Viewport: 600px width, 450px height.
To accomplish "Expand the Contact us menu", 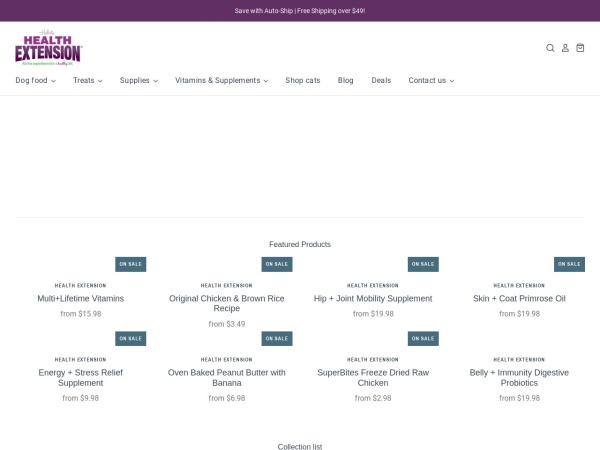I will (430, 80).
